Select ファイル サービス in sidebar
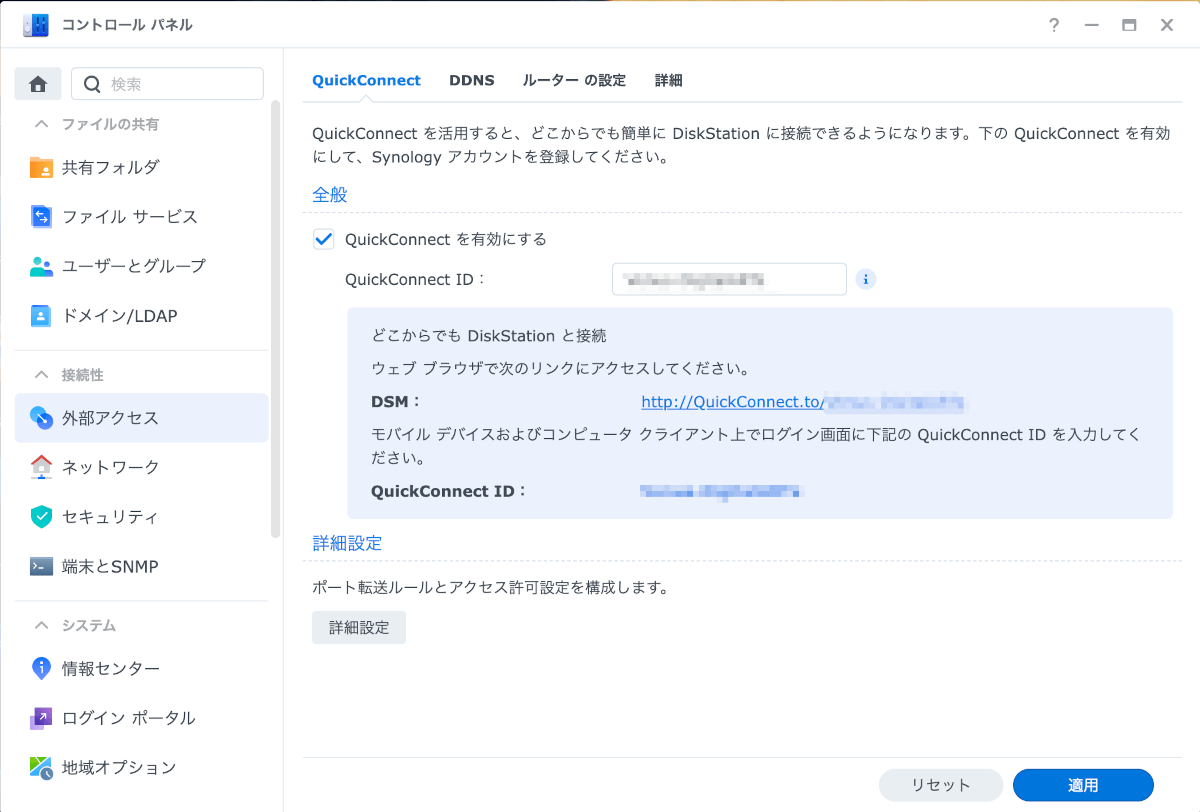 (141, 217)
